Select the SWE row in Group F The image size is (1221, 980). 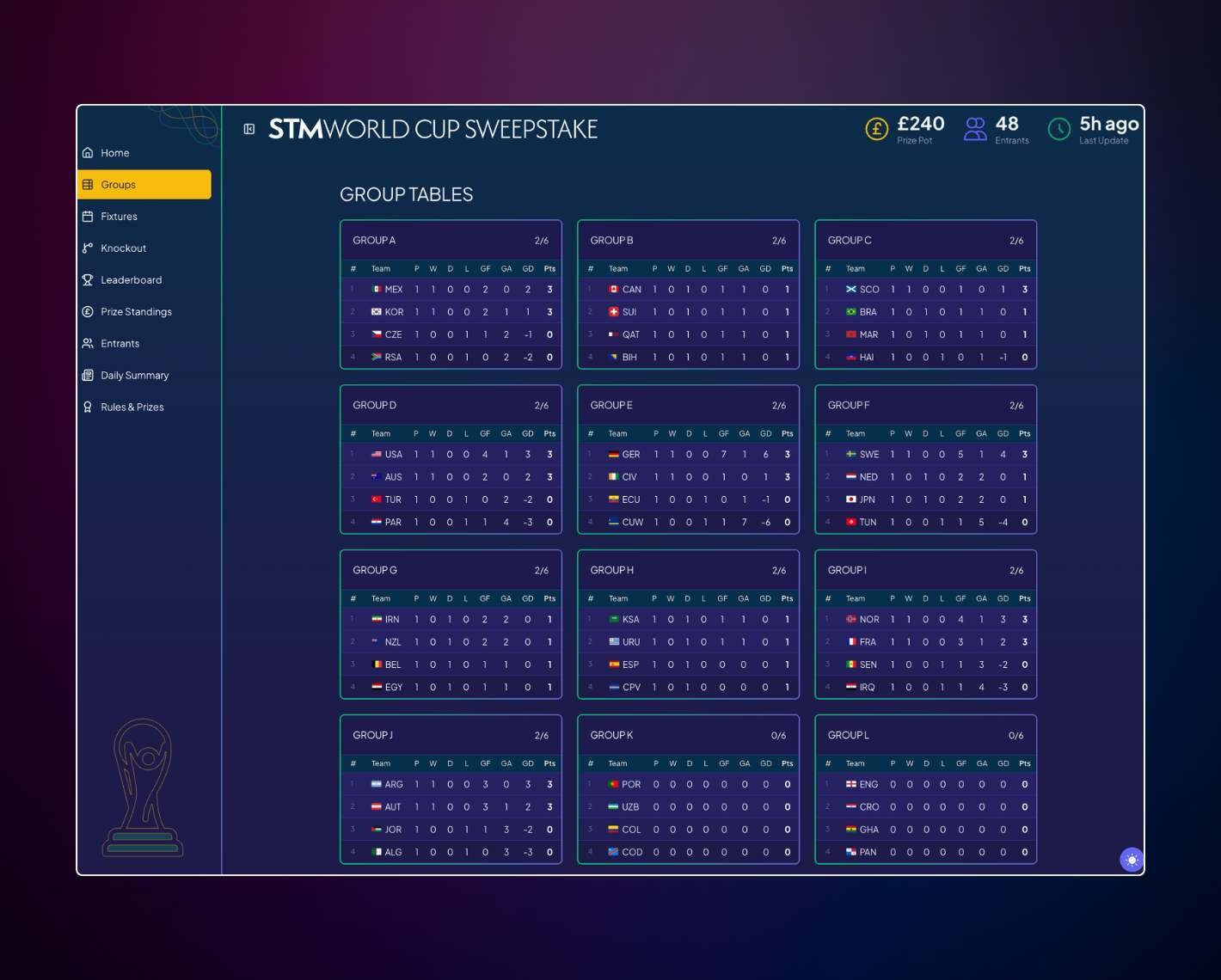[925, 455]
